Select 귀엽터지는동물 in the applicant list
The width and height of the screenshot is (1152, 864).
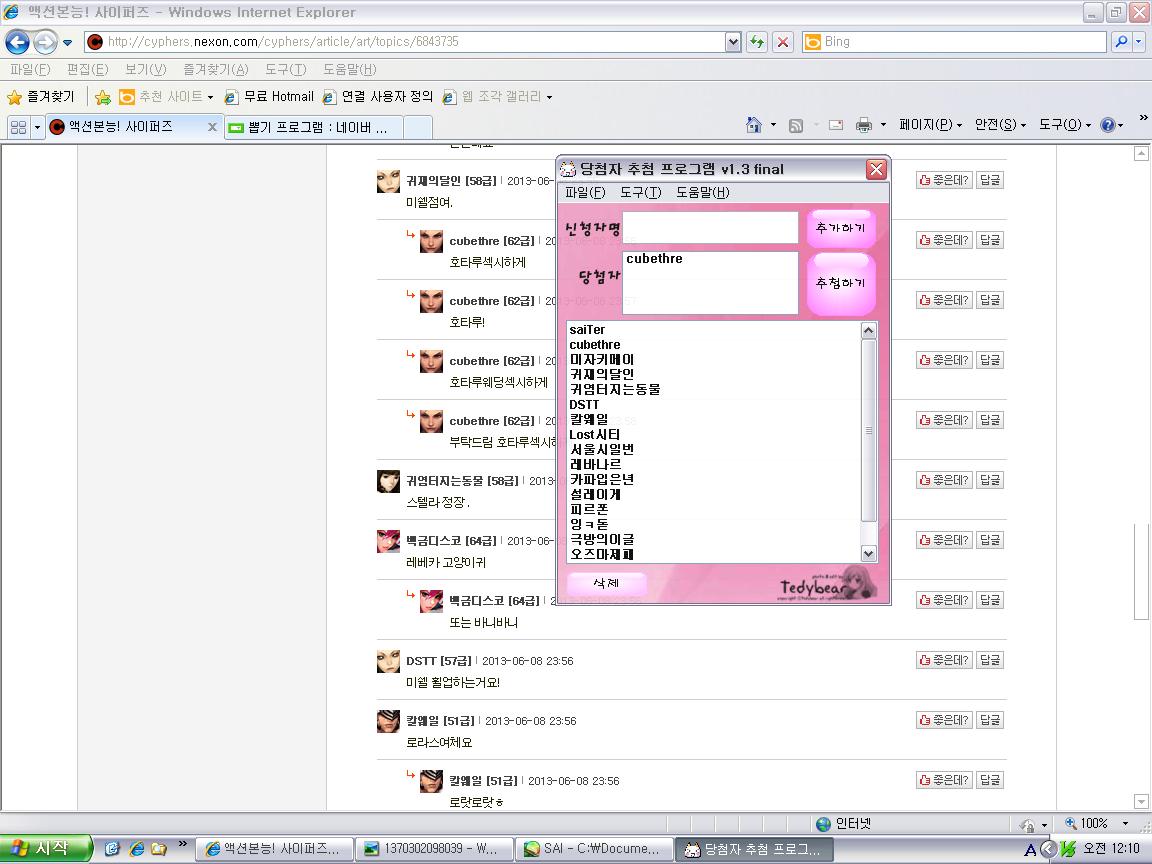pyautogui.click(x=615, y=389)
